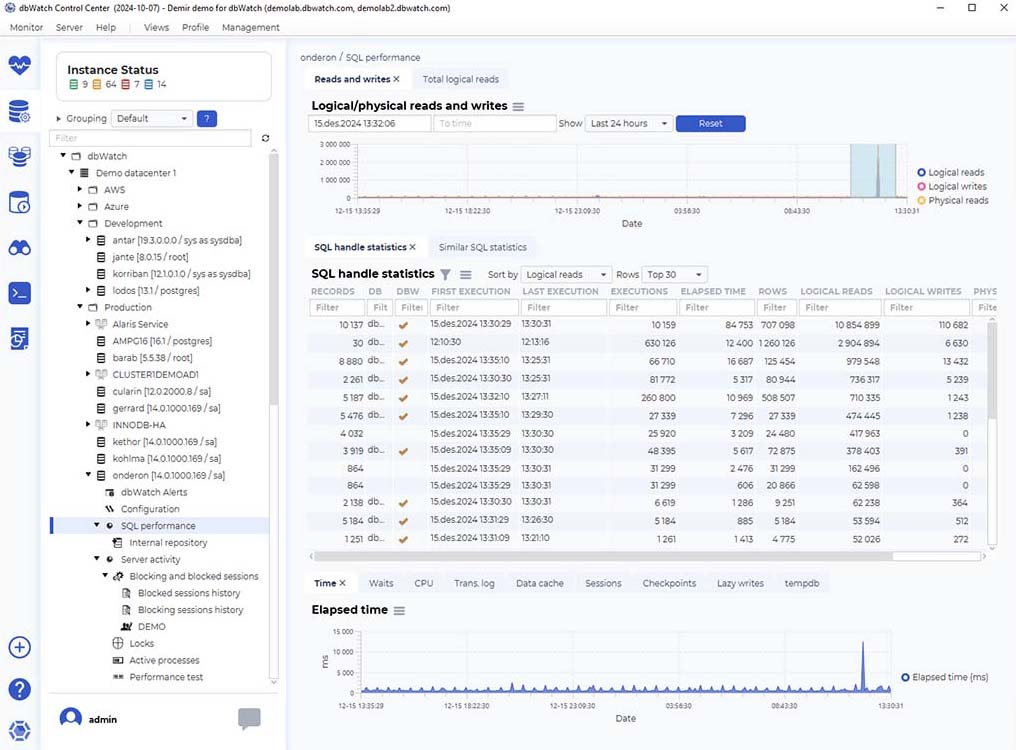This screenshot has height=750, width=1016.
Task: Open the Rows Top 30 dropdown
Action: click(x=675, y=274)
